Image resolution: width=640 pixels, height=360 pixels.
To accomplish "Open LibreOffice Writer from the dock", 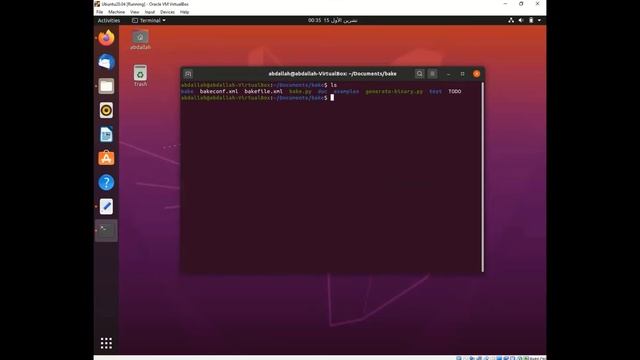I will [x=106, y=134].
